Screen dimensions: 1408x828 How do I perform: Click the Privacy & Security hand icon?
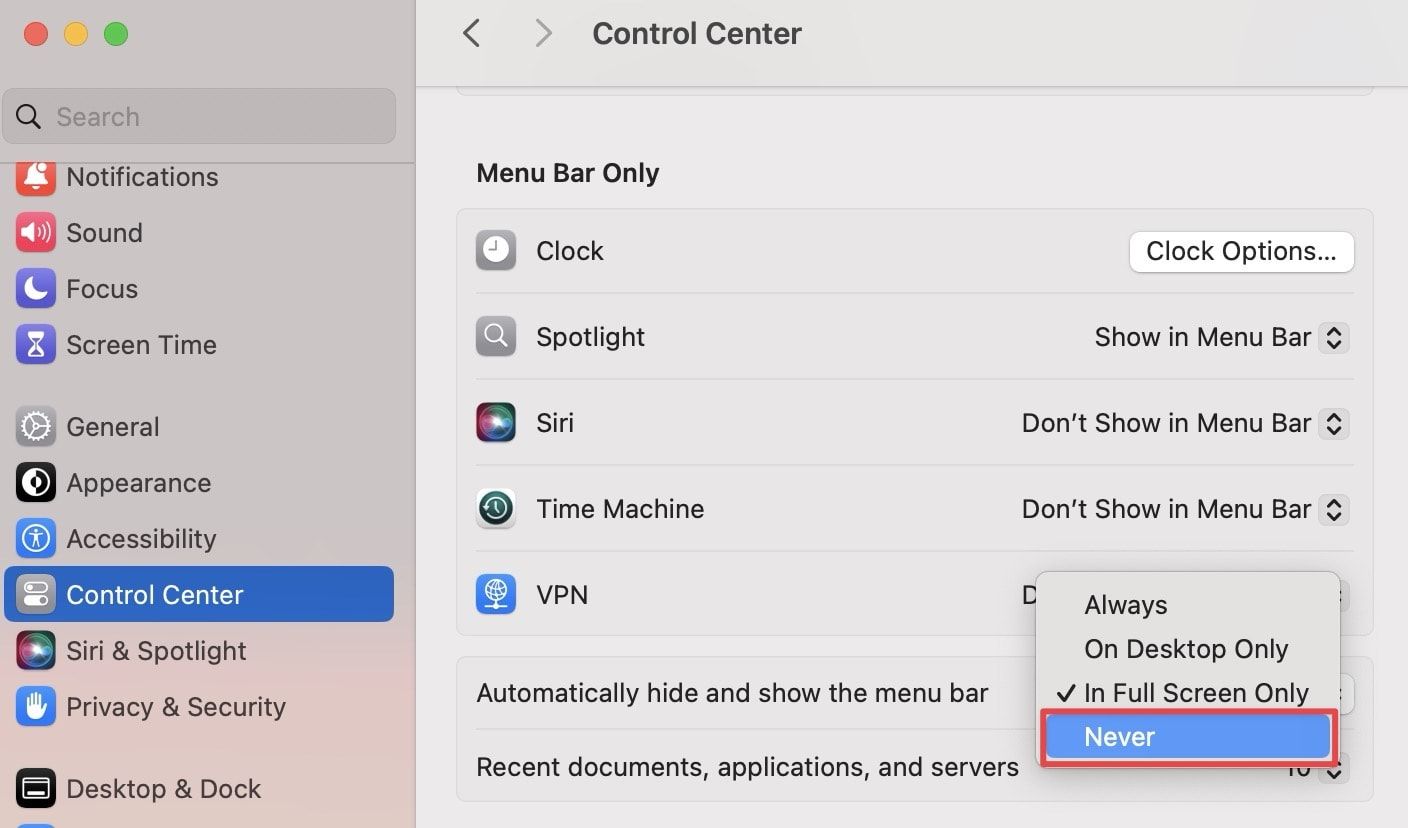pyautogui.click(x=36, y=707)
